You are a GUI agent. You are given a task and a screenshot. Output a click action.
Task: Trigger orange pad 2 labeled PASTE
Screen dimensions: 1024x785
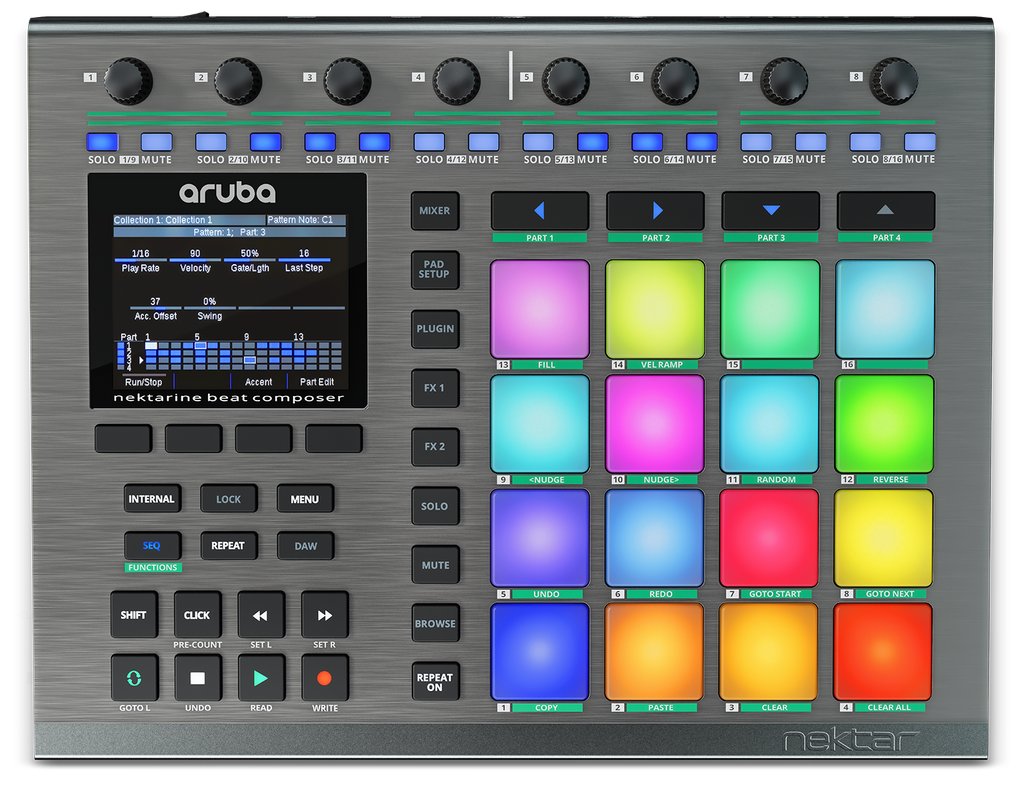[654, 652]
